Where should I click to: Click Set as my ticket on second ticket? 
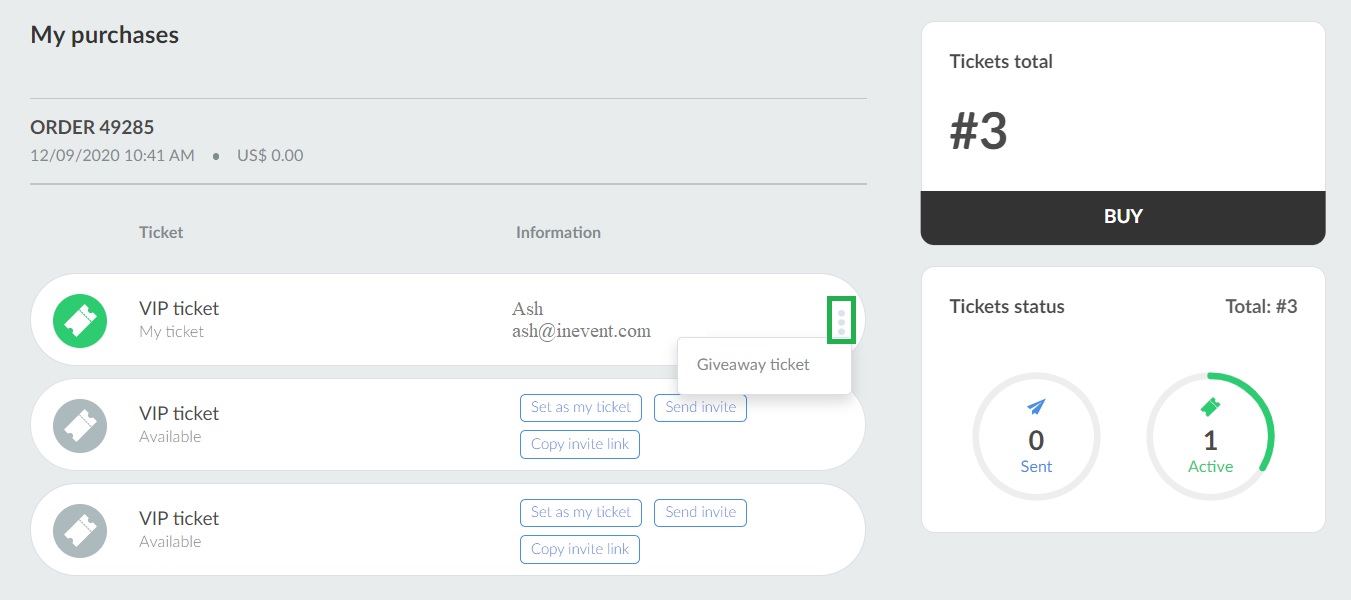pos(581,407)
